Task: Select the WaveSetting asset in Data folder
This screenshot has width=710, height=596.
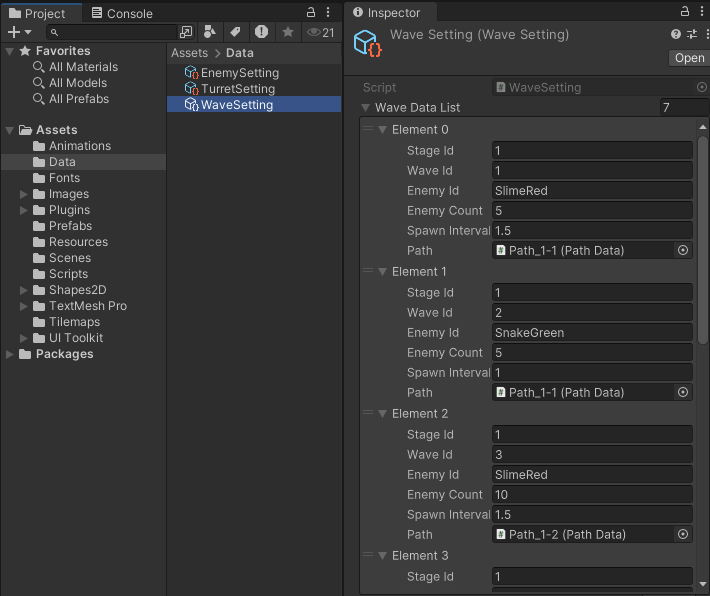Action: pos(254,105)
